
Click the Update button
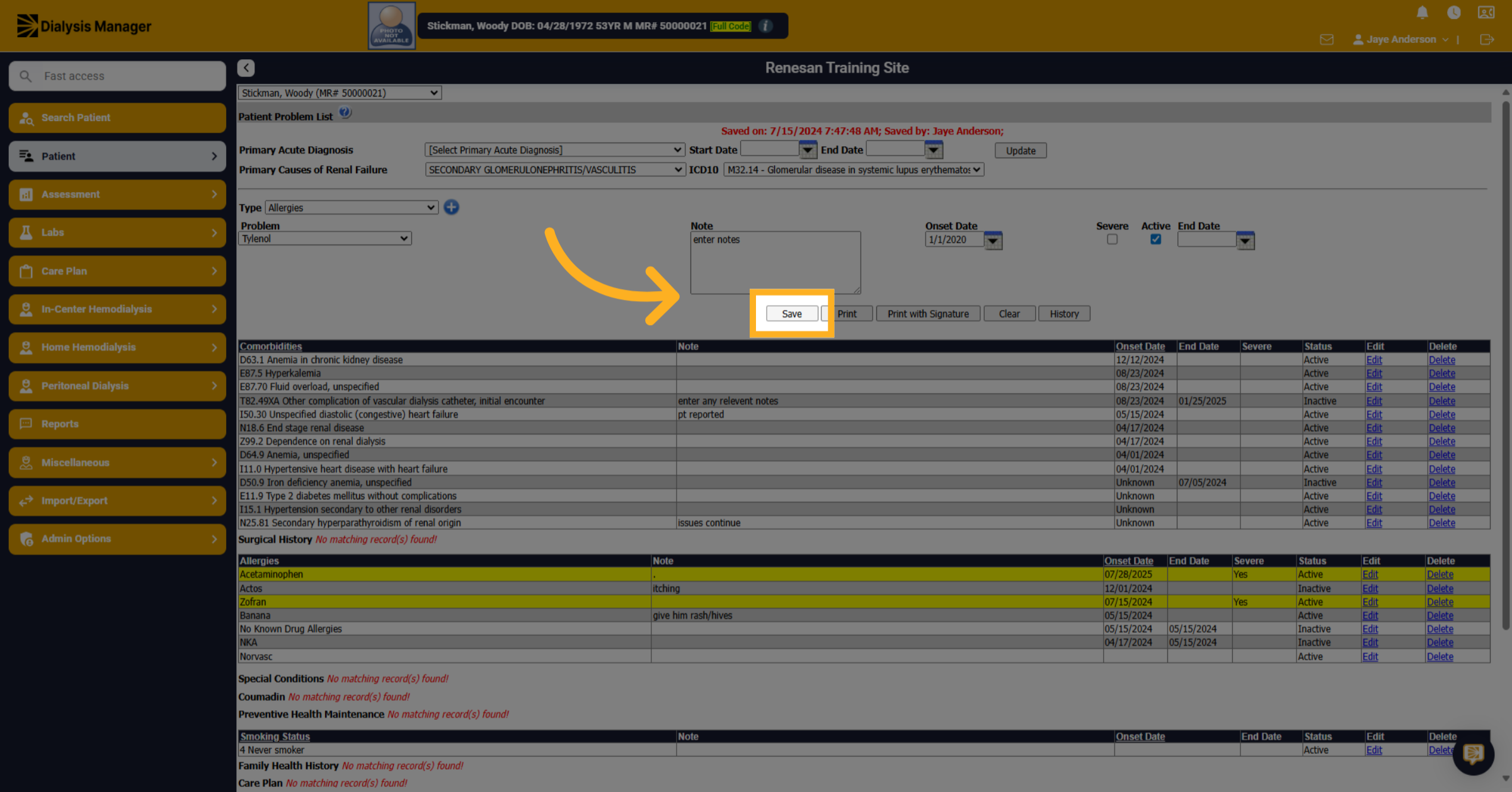point(1021,151)
